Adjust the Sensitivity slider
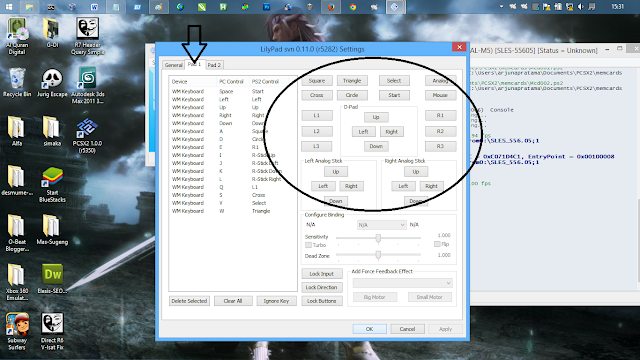640x360 pixels. coord(378,238)
